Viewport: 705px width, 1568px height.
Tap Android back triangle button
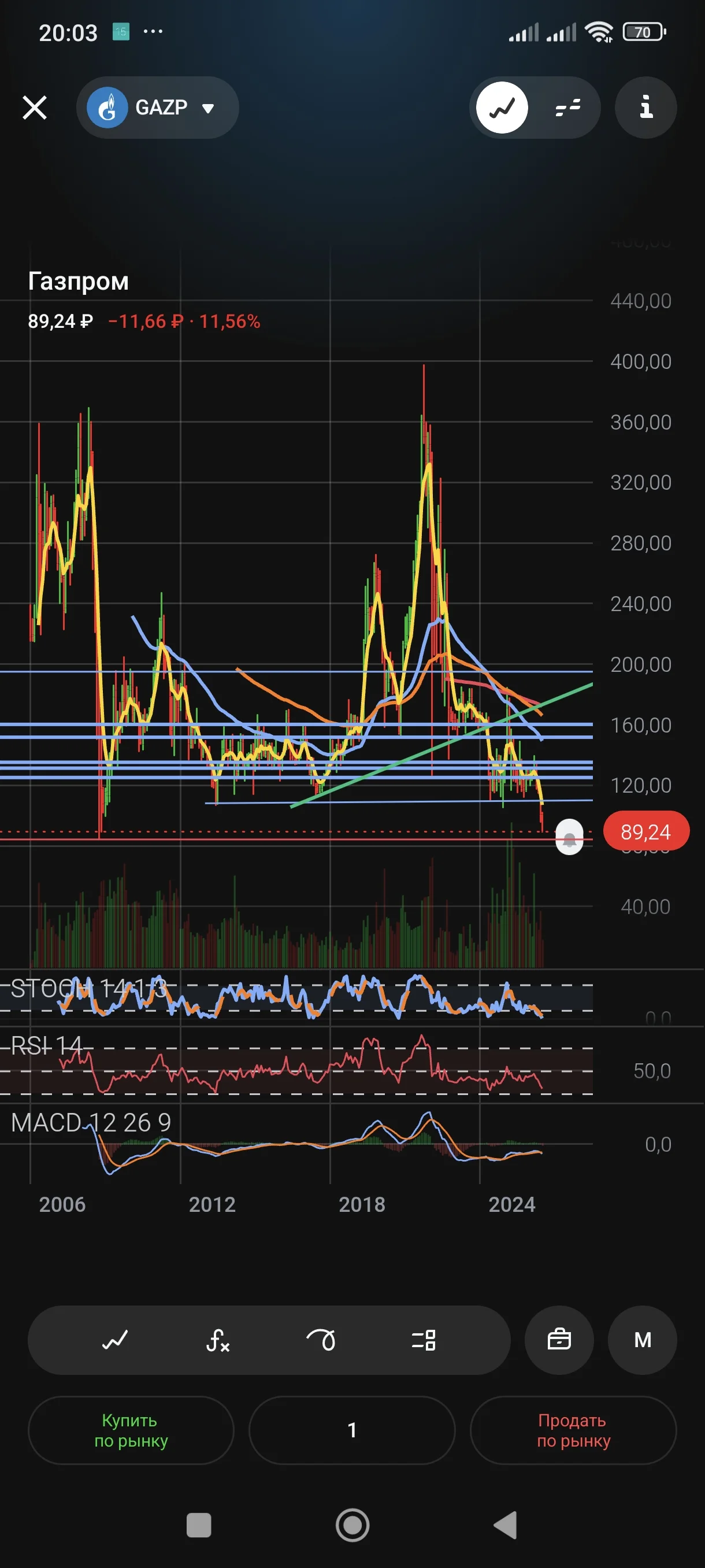(506, 1525)
